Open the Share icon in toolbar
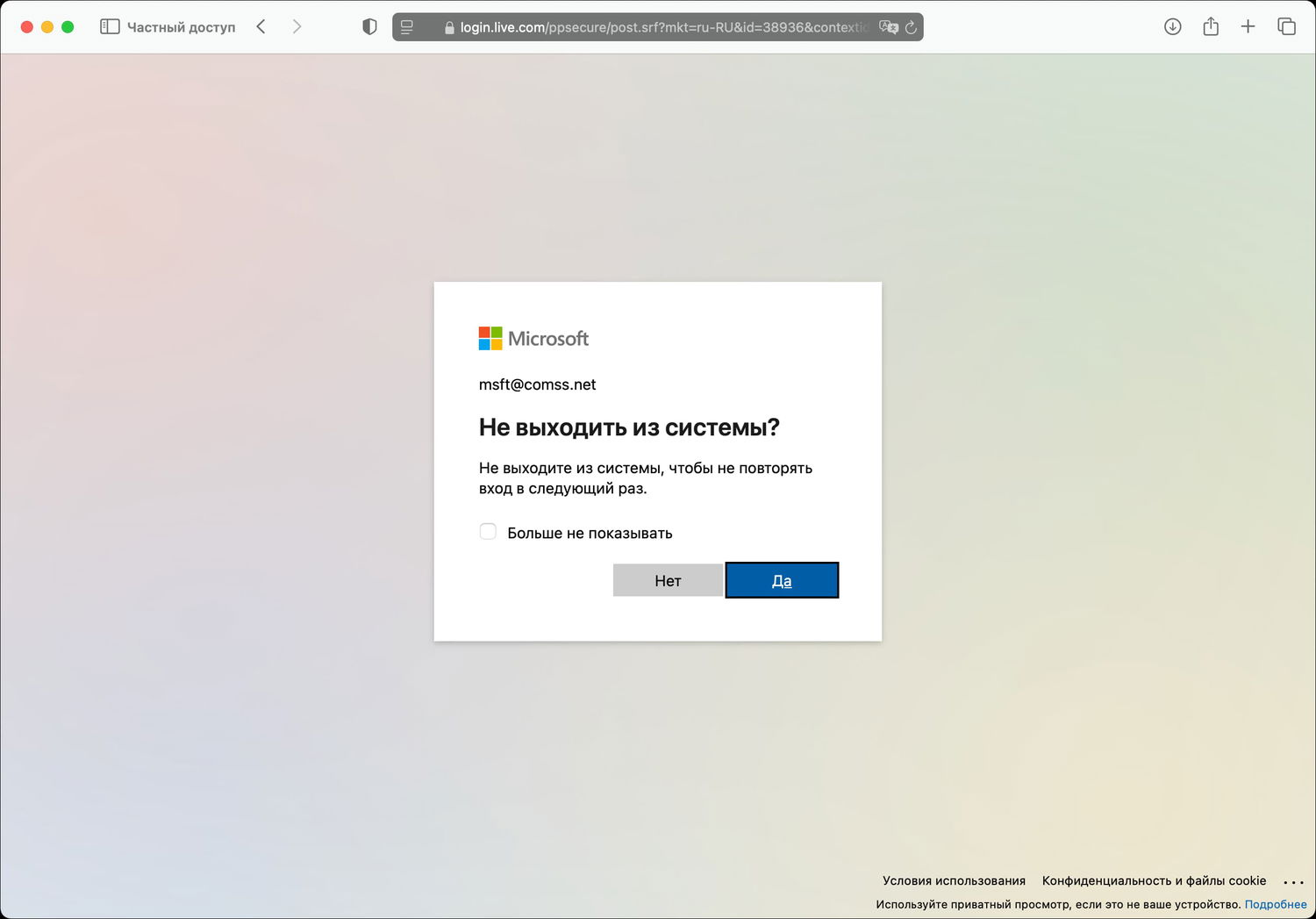Screen dimensions: 1316x919 coord(1211,26)
